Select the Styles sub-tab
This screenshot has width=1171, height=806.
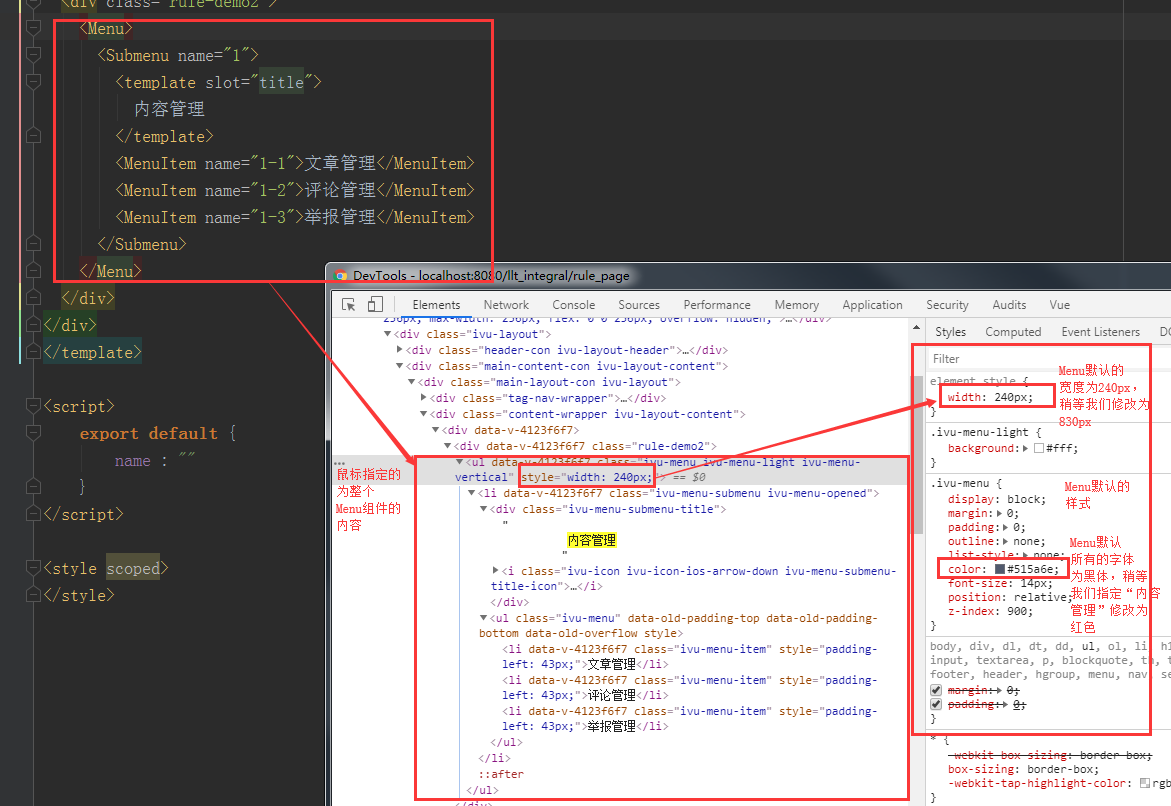coord(950,332)
